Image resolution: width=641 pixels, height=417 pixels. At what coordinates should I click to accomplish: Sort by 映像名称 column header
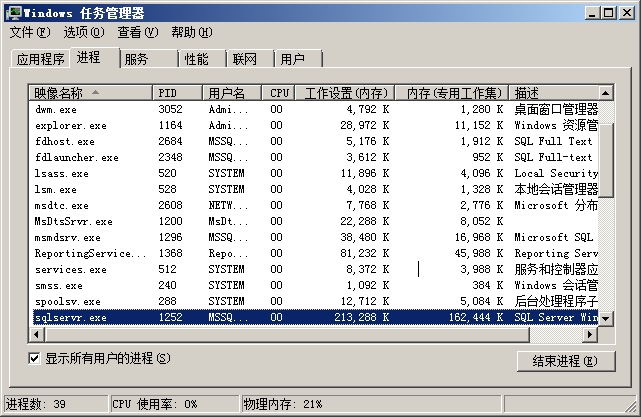[x=91, y=93]
